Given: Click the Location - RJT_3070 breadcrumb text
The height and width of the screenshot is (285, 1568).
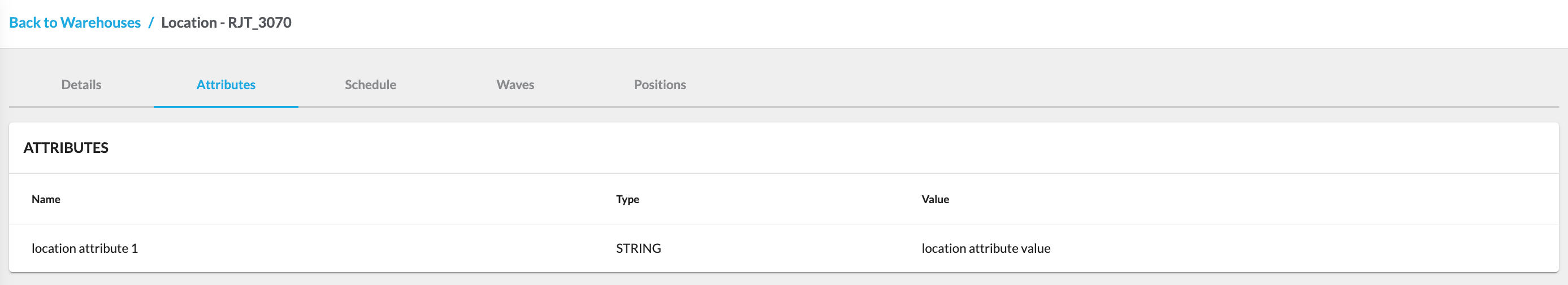Looking at the screenshot, I should [226, 23].
